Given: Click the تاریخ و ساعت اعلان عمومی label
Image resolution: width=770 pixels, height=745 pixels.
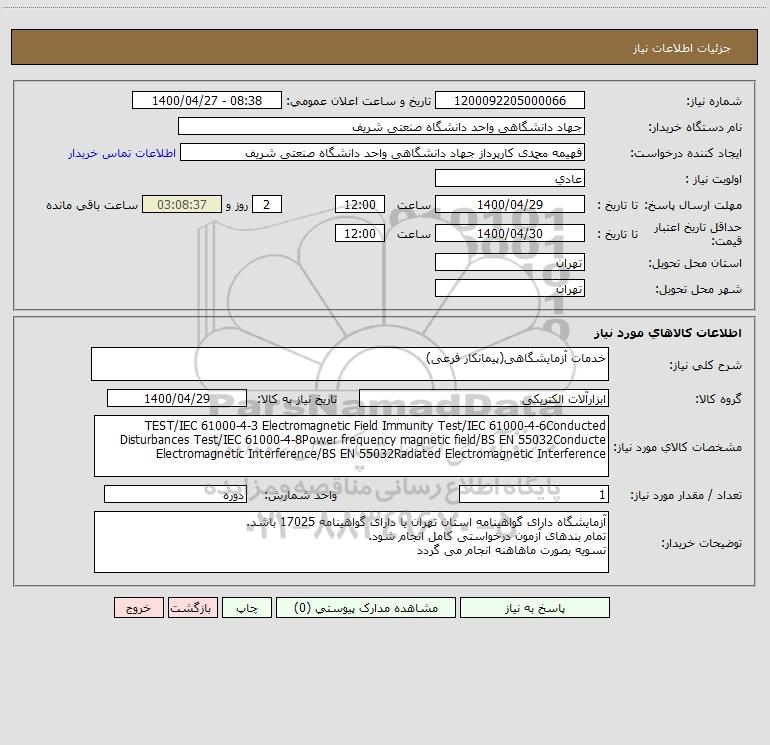Looking at the screenshot, I should click(359, 101).
